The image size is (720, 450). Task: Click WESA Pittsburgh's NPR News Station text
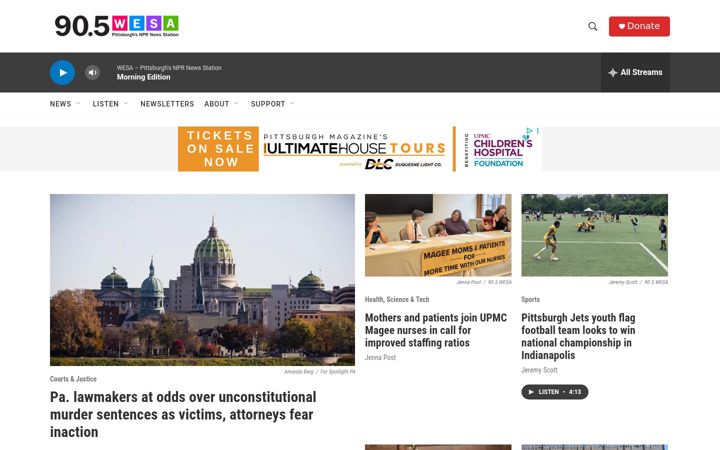coord(169,68)
